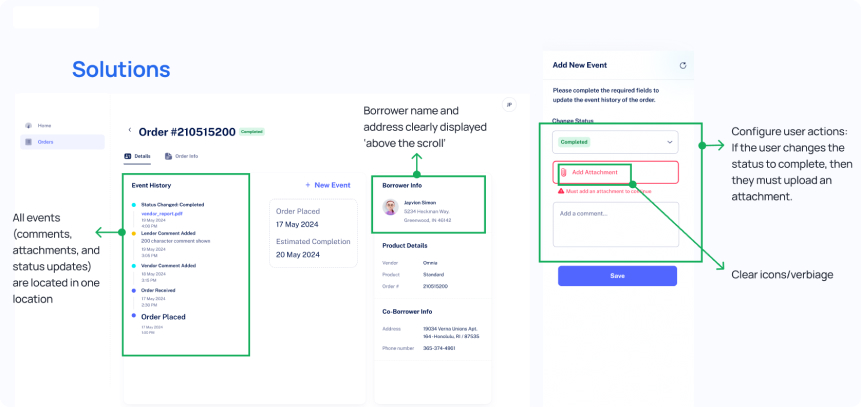This screenshot has height=407, width=861.
Task: Click the New Event button
Action: pyautogui.click(x=328, y=185)
